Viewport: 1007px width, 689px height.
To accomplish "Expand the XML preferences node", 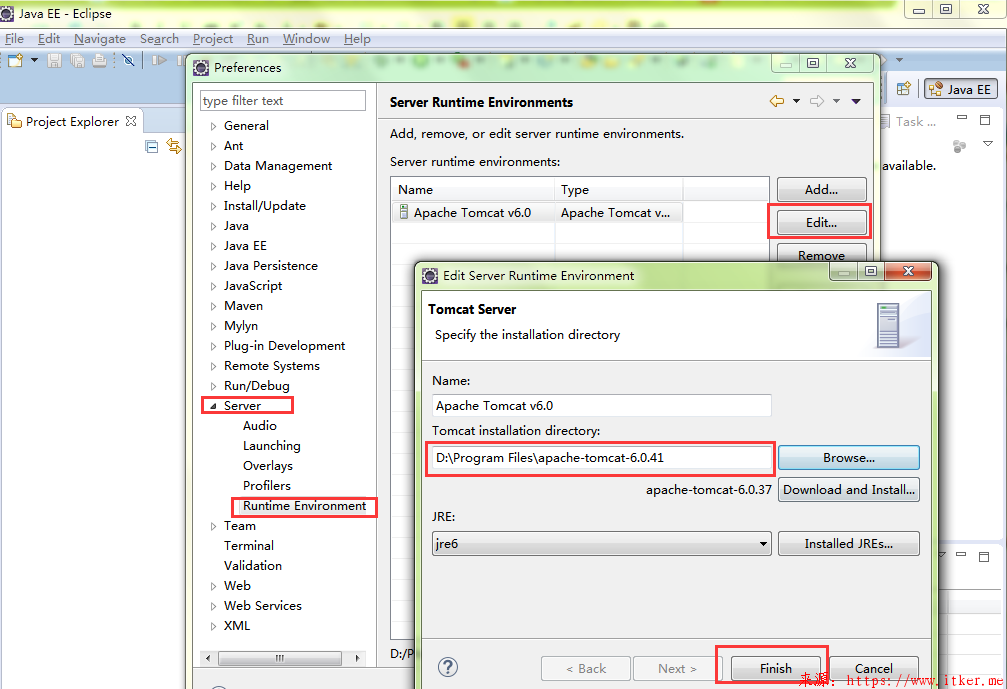I will coord(213,626).
